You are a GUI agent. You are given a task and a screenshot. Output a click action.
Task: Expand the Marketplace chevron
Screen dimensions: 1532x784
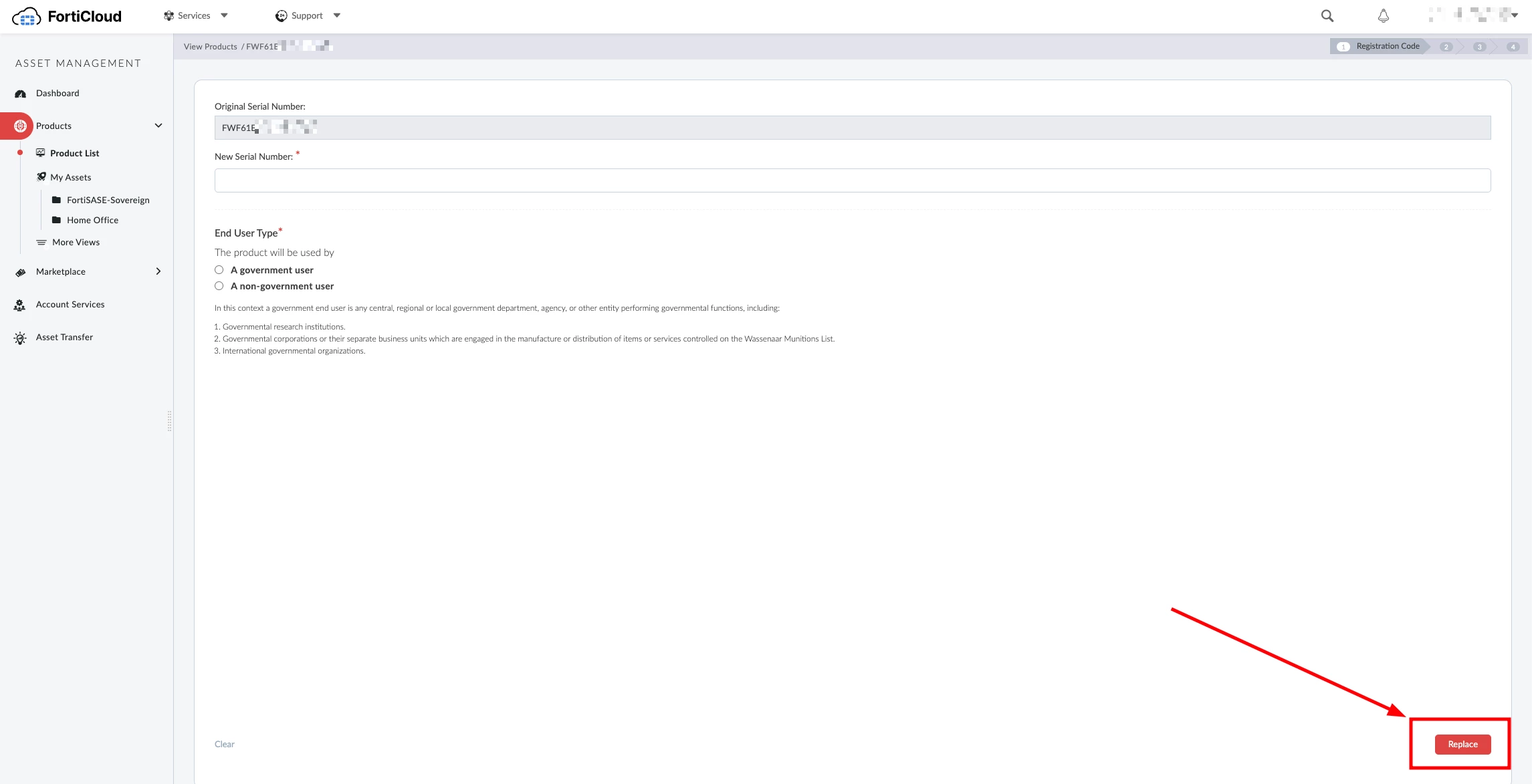click(158, 271)
